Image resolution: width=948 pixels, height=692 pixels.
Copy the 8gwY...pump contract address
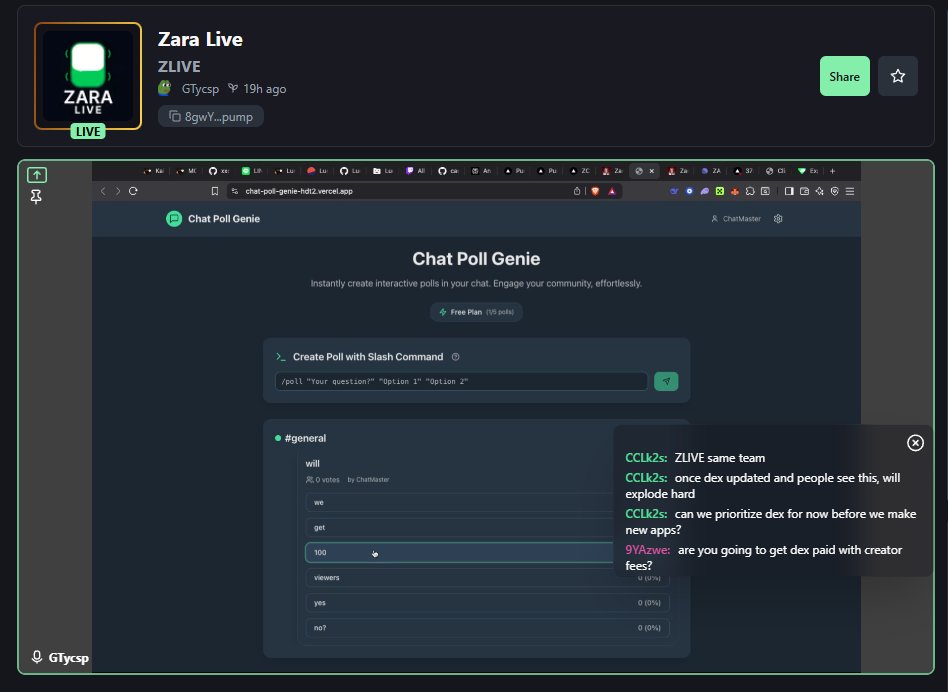point(211,116)
